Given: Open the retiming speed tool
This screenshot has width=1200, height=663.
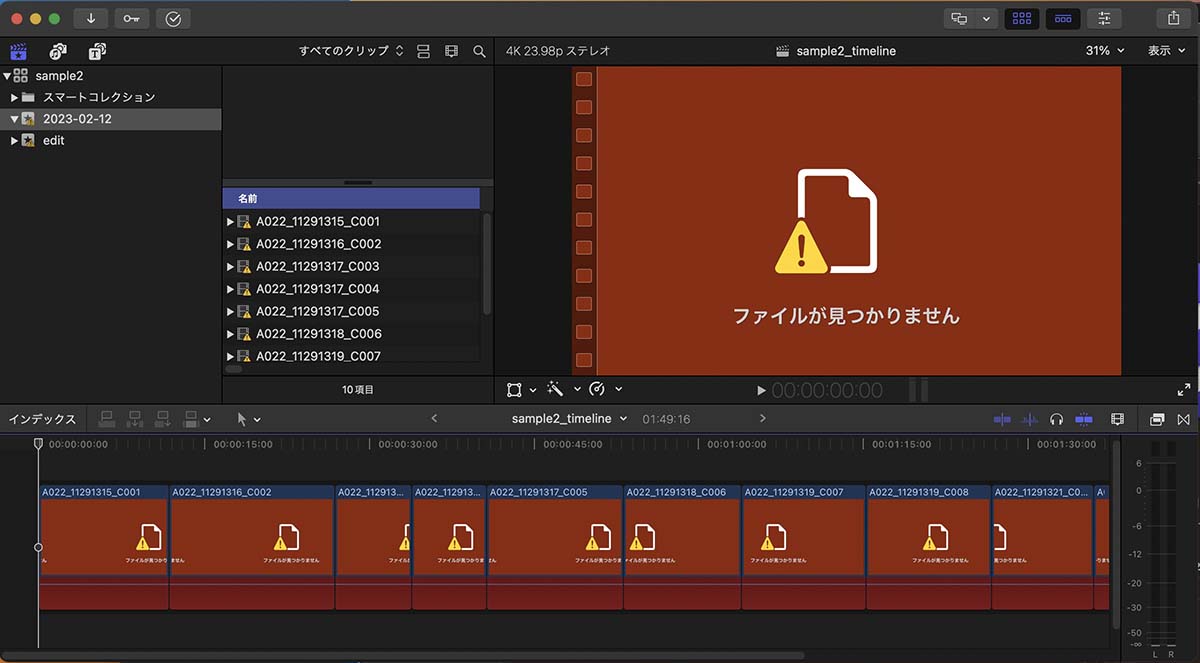Looking at the screenshot, I should (597, 389).
